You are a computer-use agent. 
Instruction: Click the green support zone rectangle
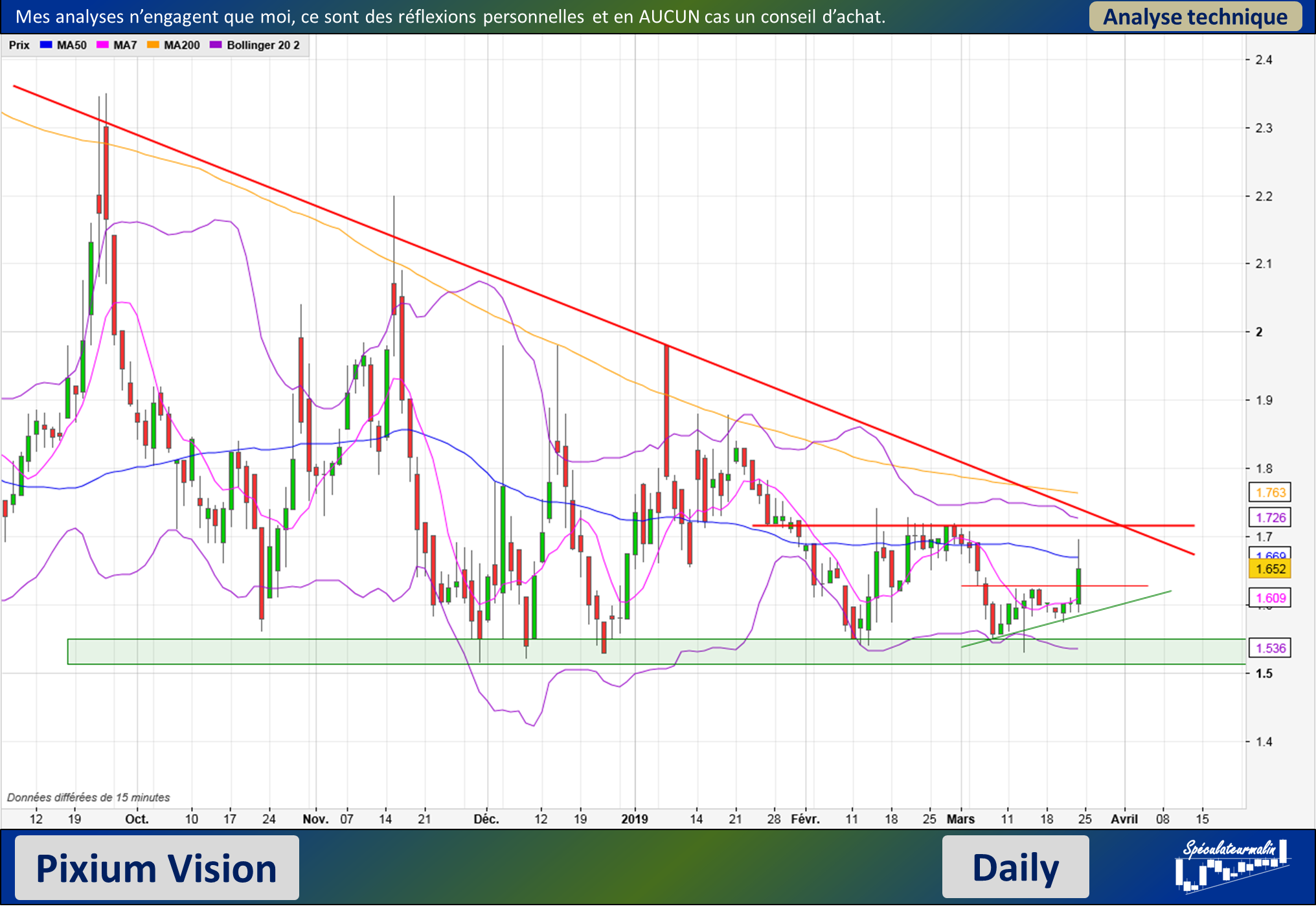click(x=657, y=651)
